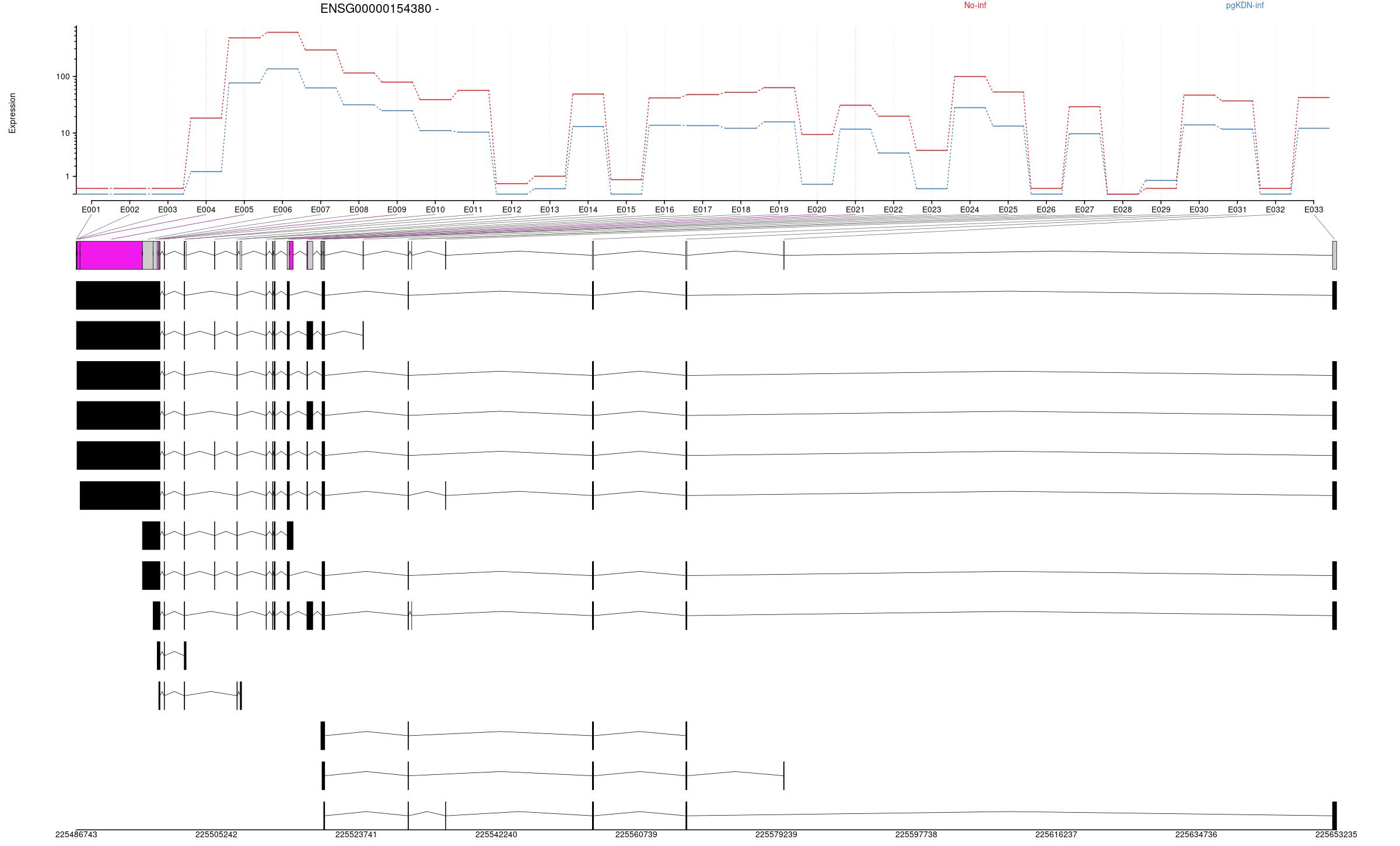
Task: Click exon label E024
Action: click(970, 209)
